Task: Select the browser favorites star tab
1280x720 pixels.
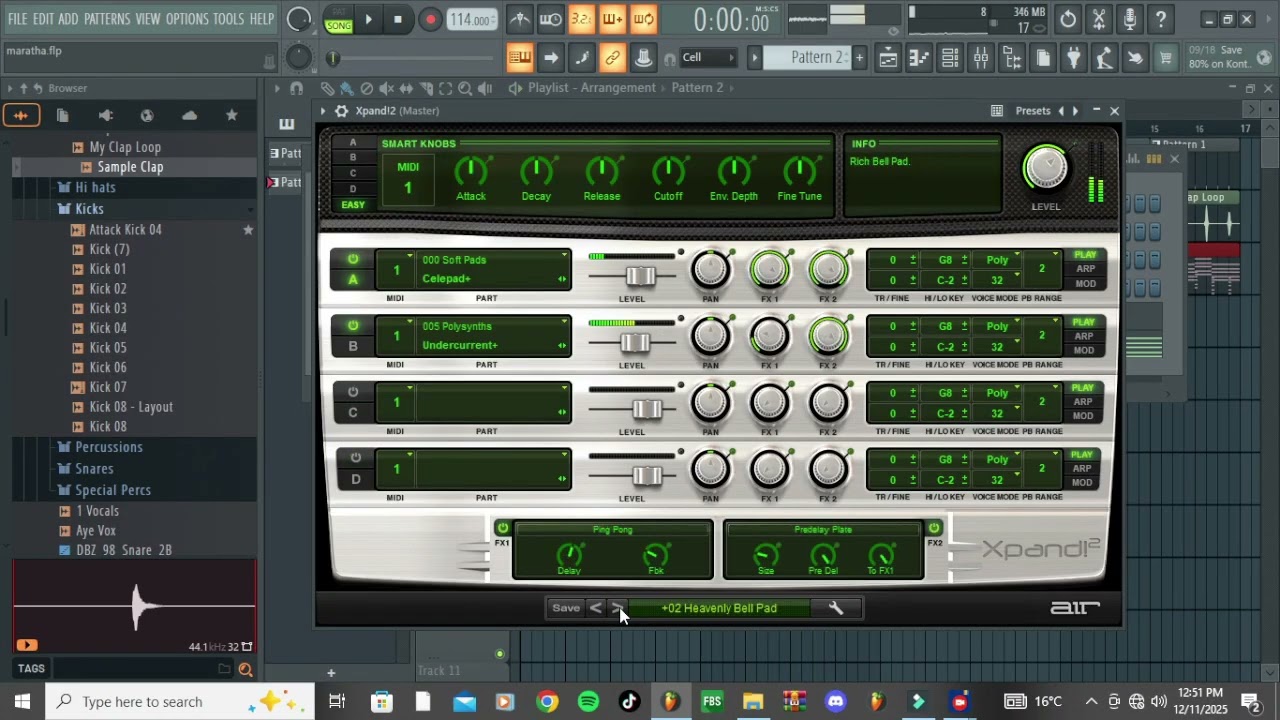Action: click(231, 116)
